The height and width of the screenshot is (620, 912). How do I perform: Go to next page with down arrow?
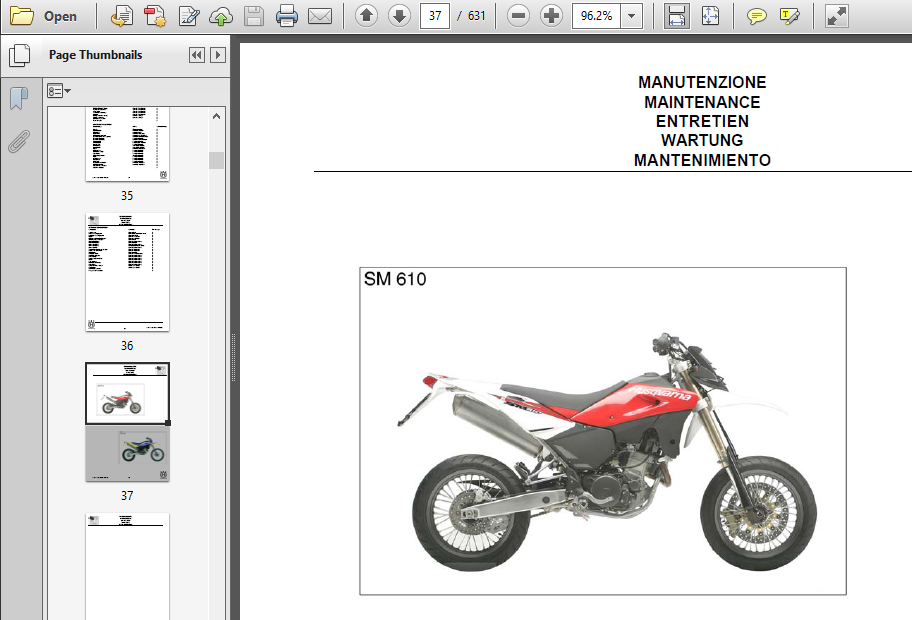coord(399,16)
